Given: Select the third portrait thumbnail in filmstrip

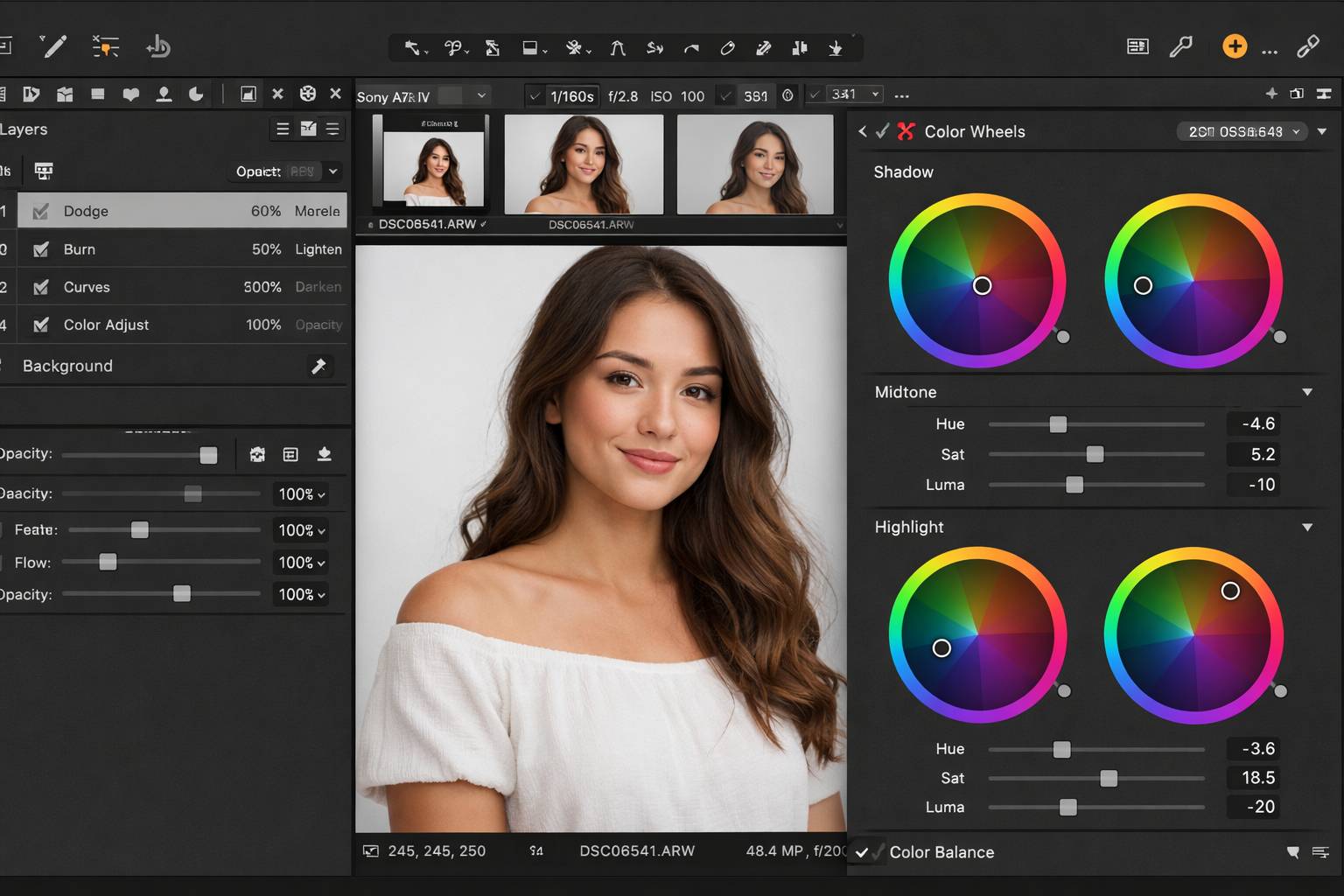Looking at the screenshot, I should click(755, 164).
